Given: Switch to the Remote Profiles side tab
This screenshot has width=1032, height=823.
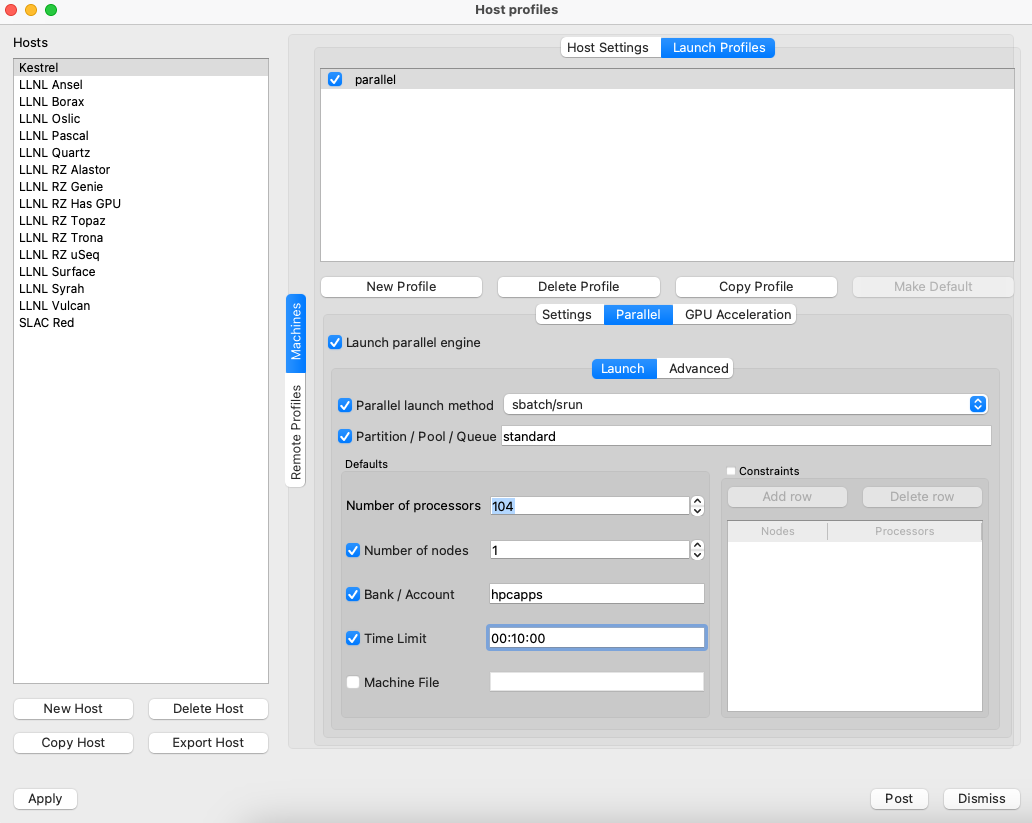Looking at the screenshot, I should point(296,432).
